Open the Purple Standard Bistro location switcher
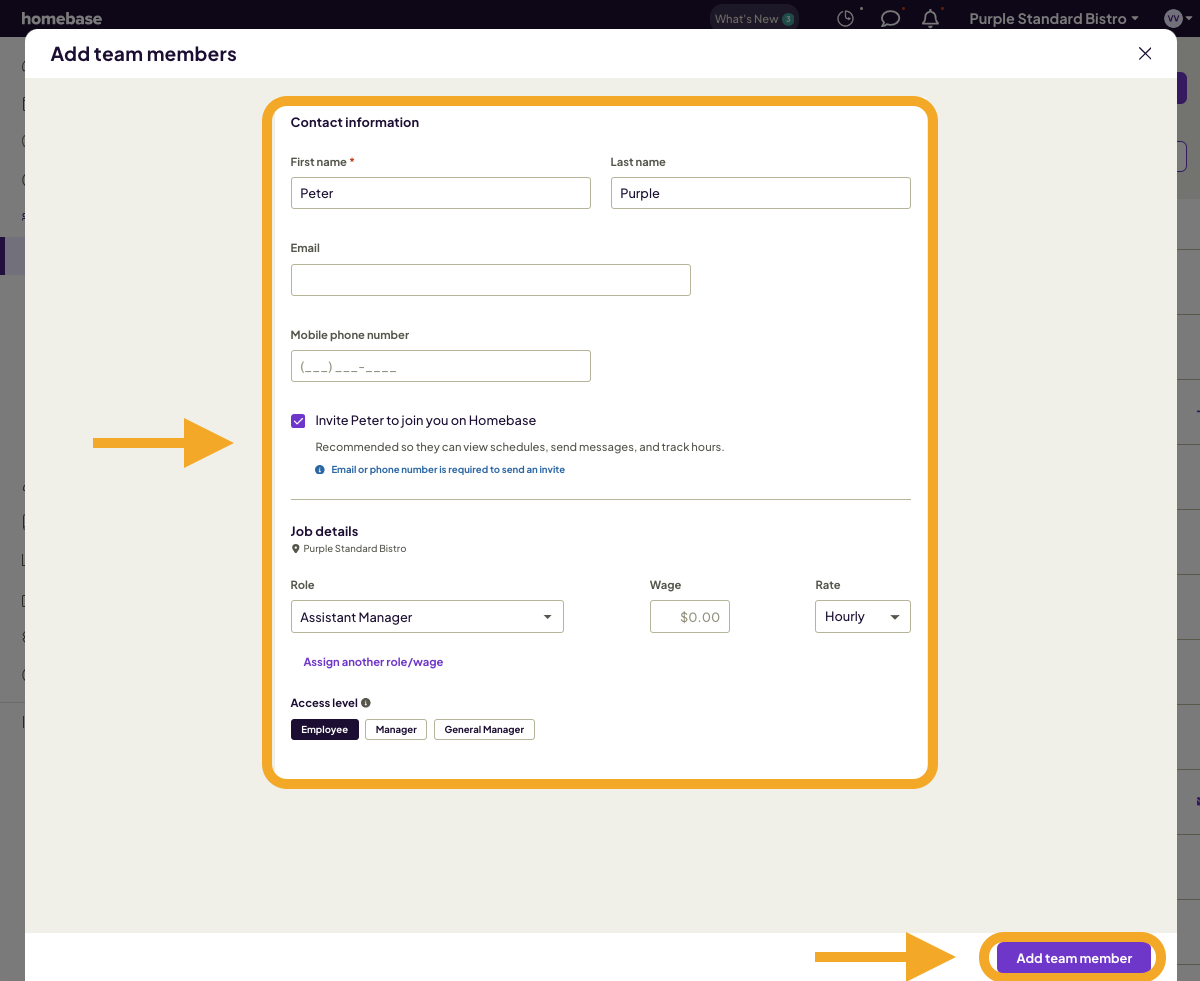This screenshot has width=1200, height=981. (x=1053, y=18)
